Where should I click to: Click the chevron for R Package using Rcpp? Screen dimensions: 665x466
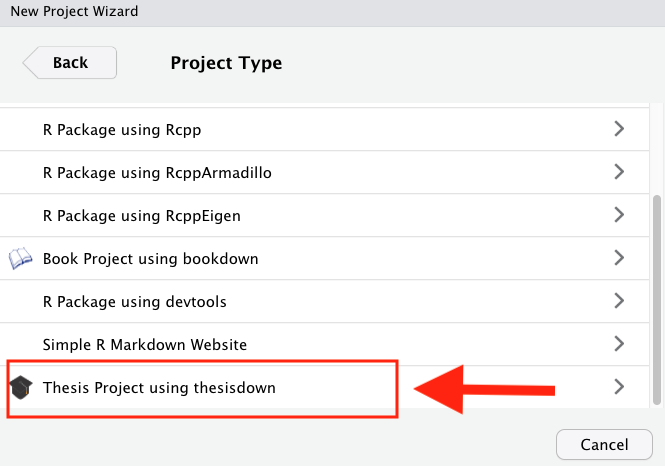pyautogui.click(x=619, y=128)
